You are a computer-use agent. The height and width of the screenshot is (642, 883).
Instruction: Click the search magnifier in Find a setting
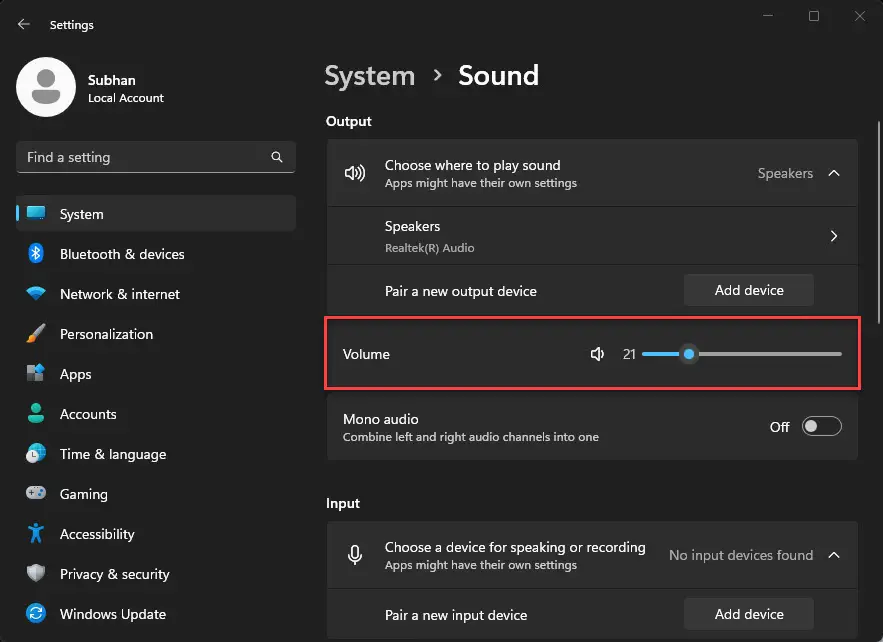point(276,157)
